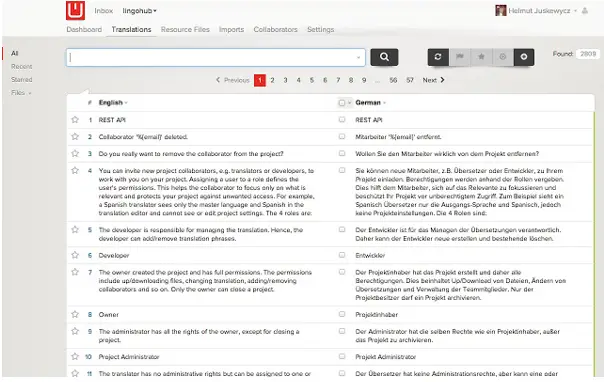Click the star toolbar icon

481,57
